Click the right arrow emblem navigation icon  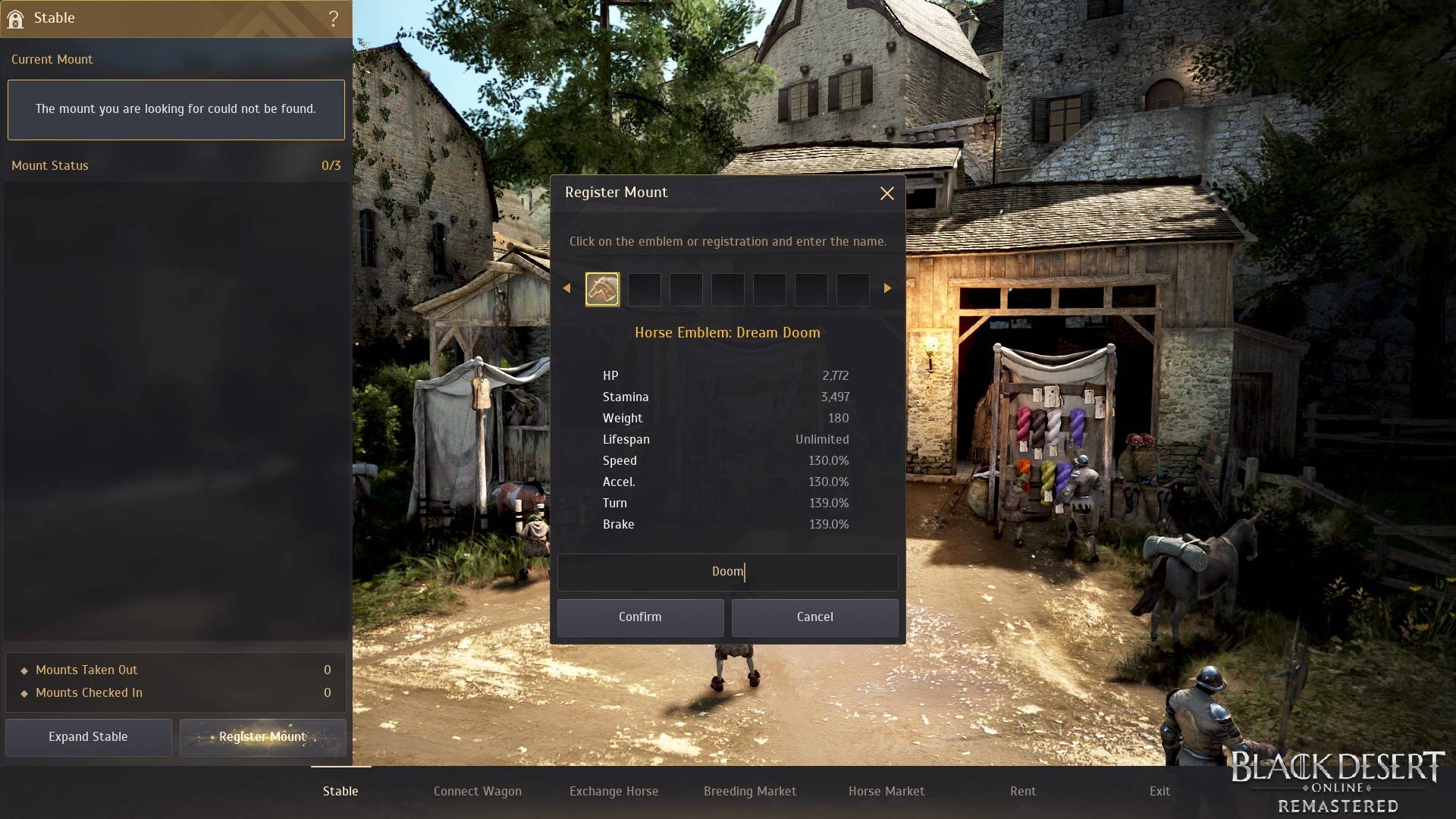point(887,288)
